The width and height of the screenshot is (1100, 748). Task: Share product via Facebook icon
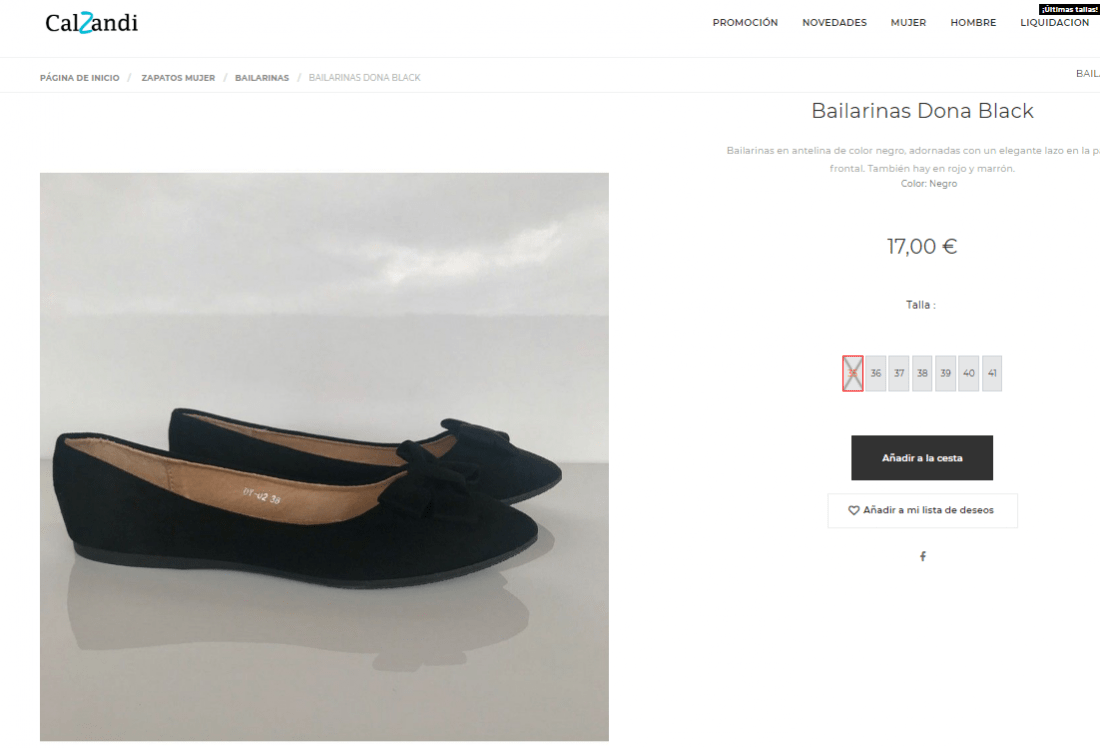tap(923, 556)
